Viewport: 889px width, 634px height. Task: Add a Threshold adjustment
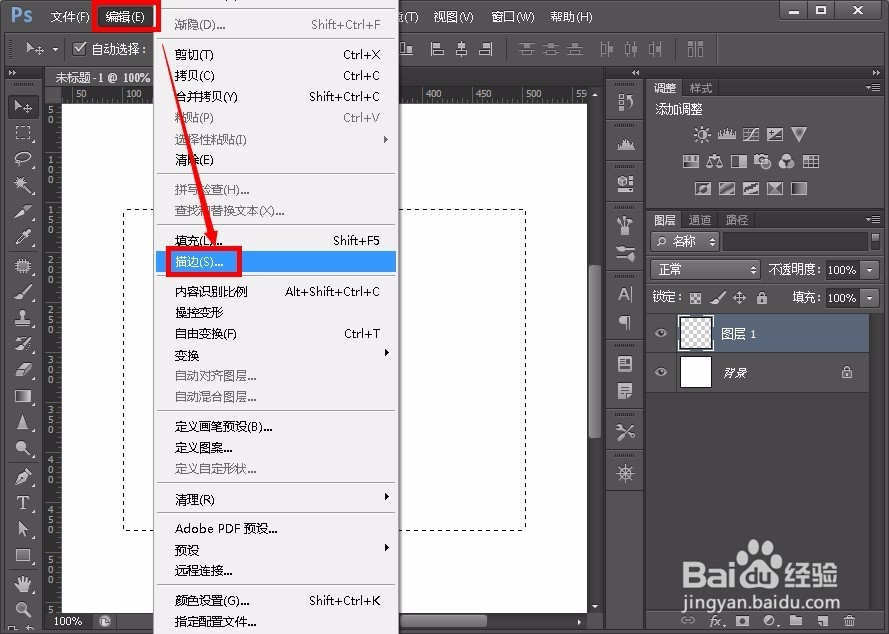[x=751, y=188]
